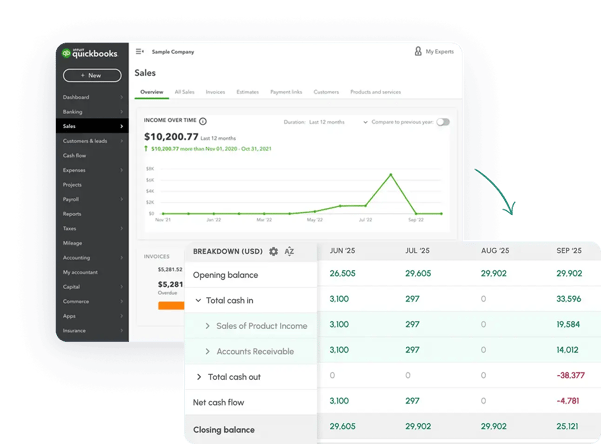Switch to the Overview tab
This screenshot has height=444, width=601.
click(151, 92)
